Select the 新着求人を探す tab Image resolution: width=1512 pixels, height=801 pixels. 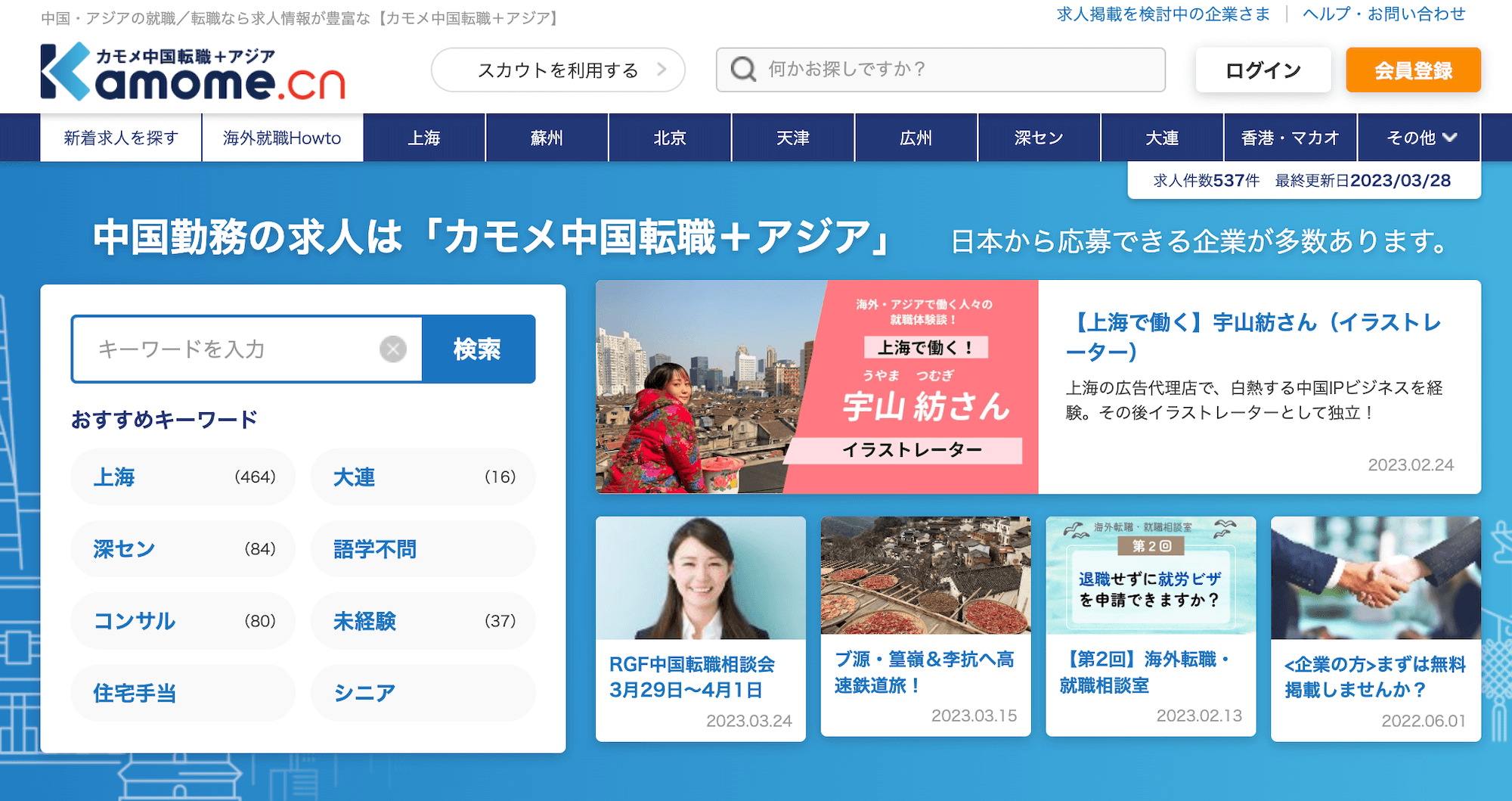(121, 138)
